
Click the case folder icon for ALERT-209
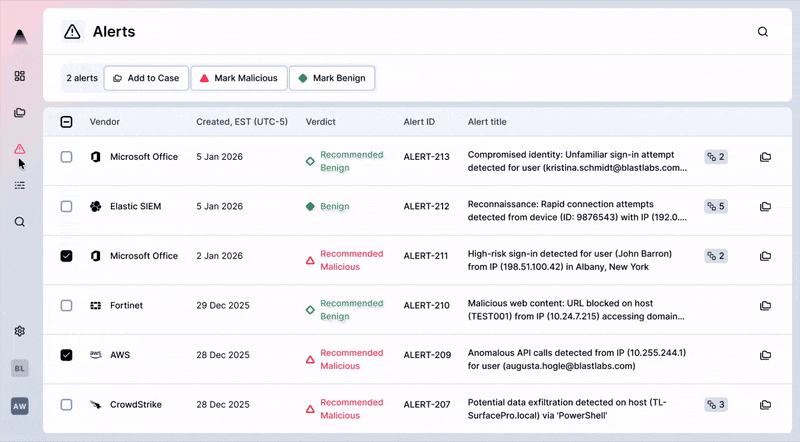point(765,355)
